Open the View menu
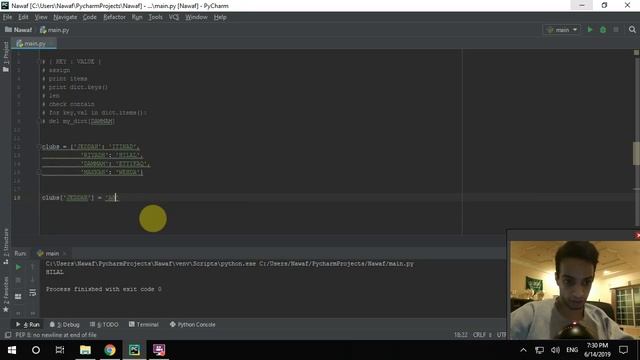This screenshot has height=360, width=640. [41, 17]
